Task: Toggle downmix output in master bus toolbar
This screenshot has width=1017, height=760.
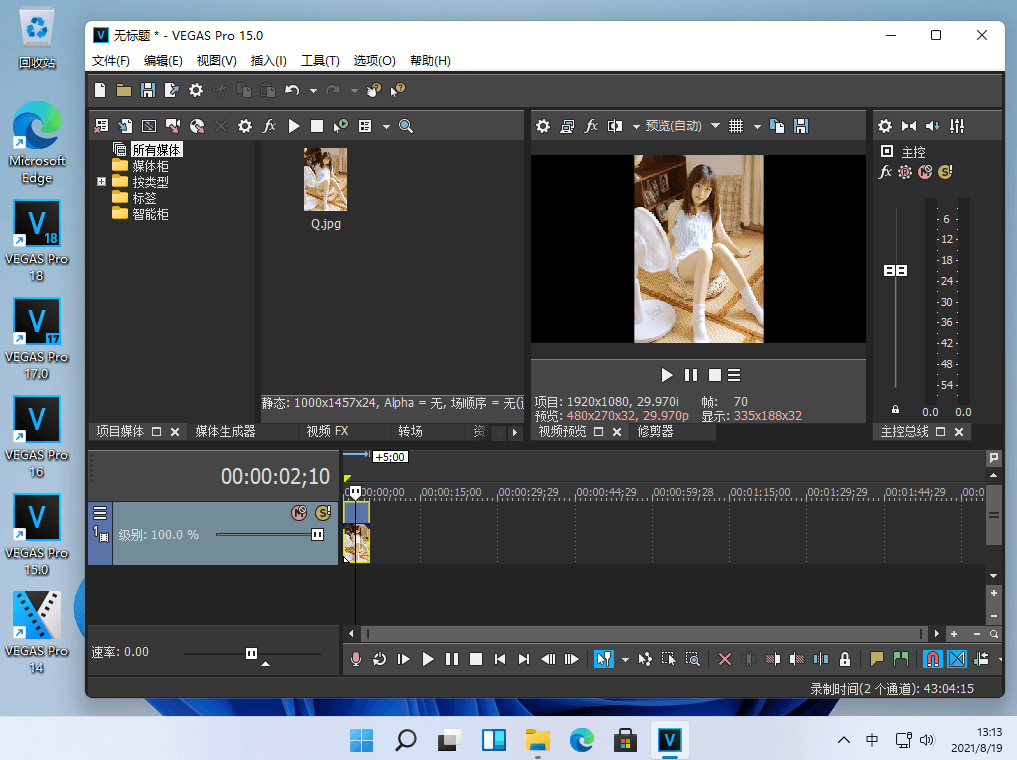Action: (909, 126)
